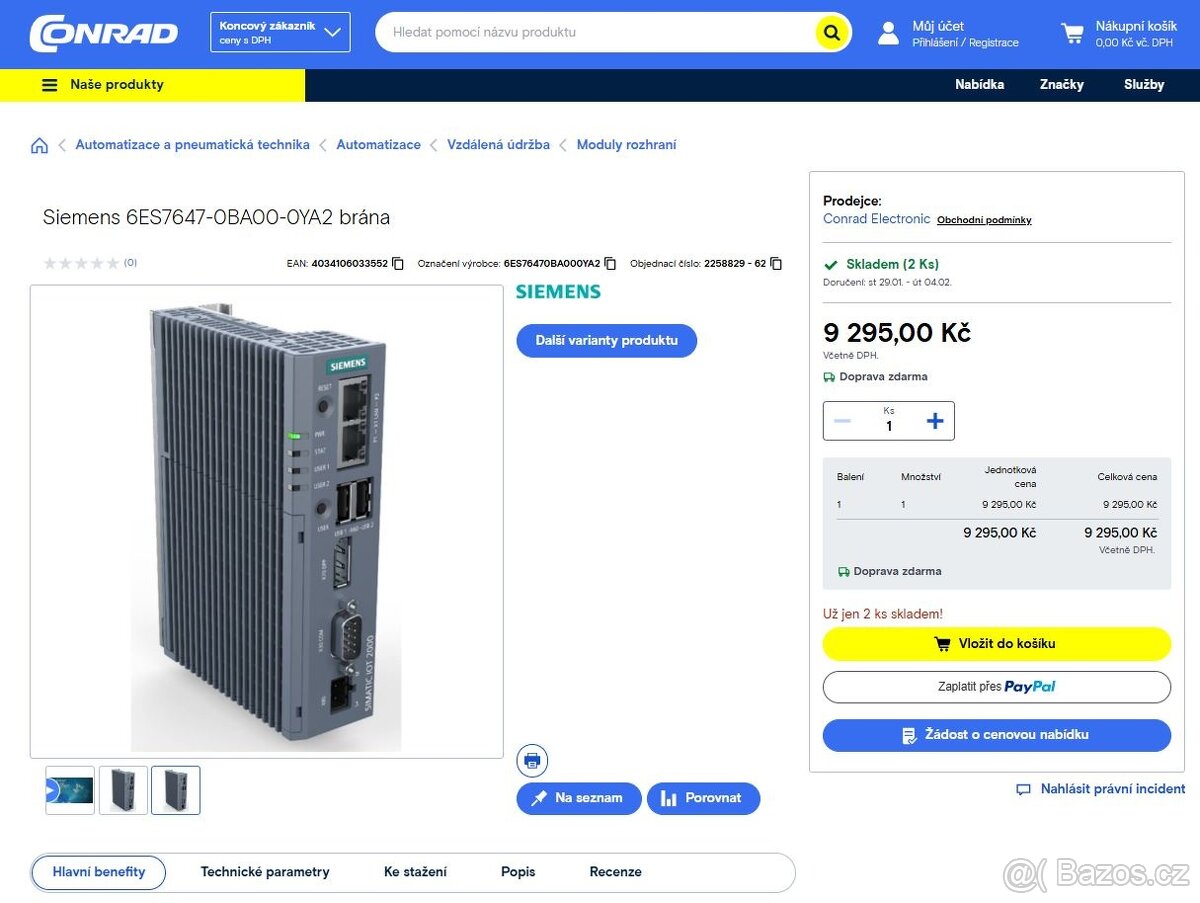The height and width of the screenshot is (903, 1200).
Task: Open Conrad Electronic seller link
Action: tap(876, 219)
